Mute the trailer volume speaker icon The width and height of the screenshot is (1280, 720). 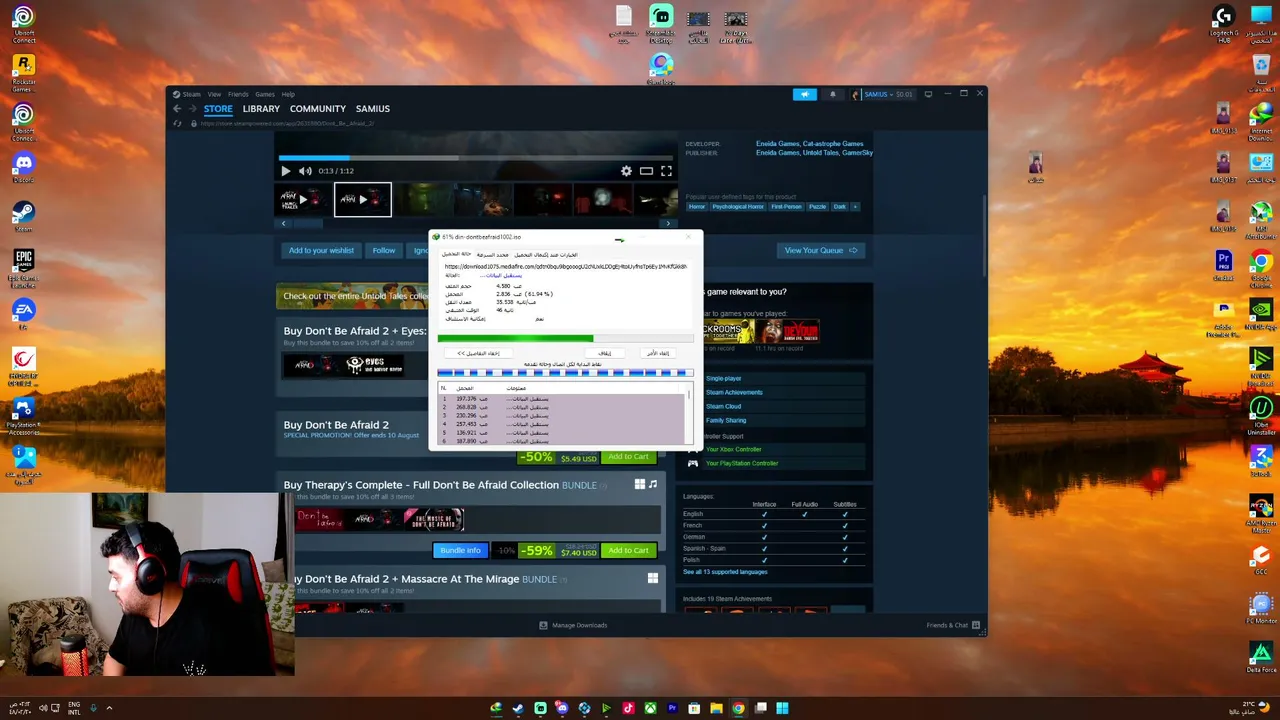[305, 171]
